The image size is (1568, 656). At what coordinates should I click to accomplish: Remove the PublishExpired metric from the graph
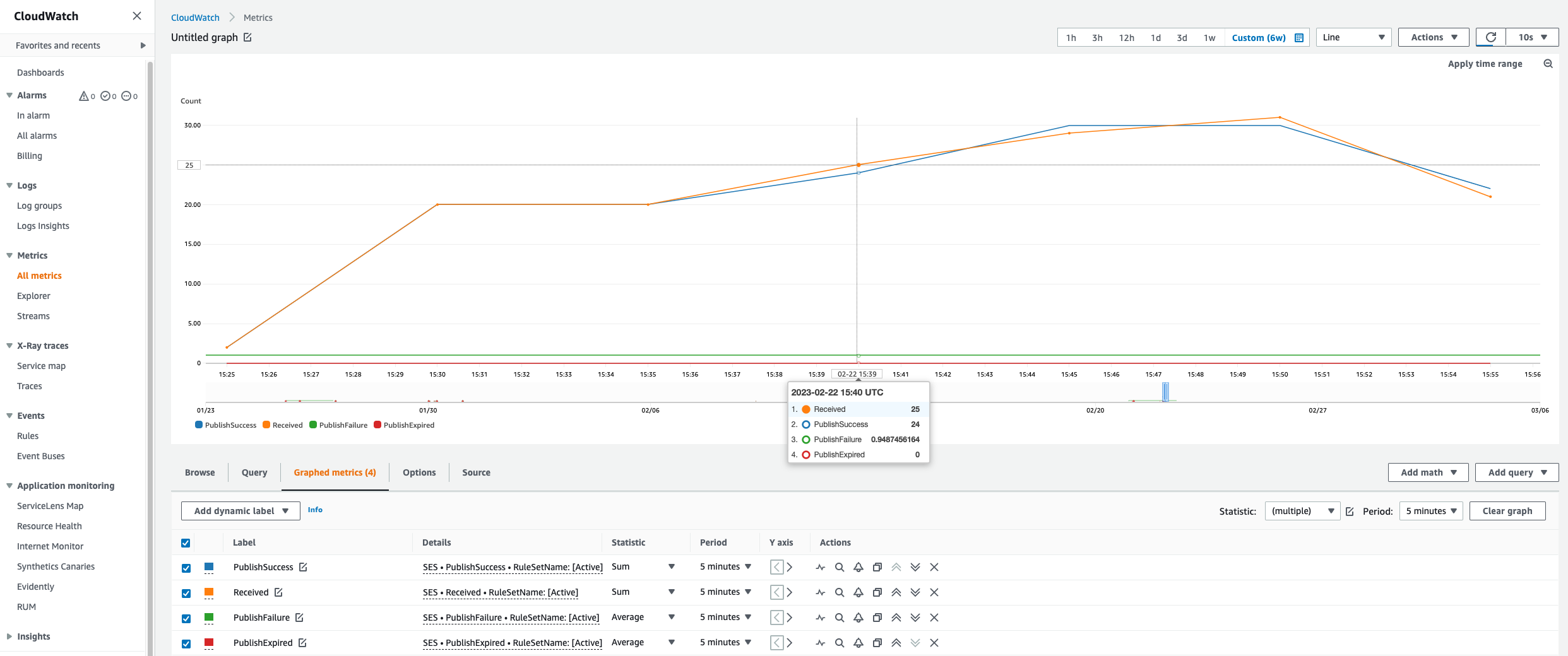(934, 643)
